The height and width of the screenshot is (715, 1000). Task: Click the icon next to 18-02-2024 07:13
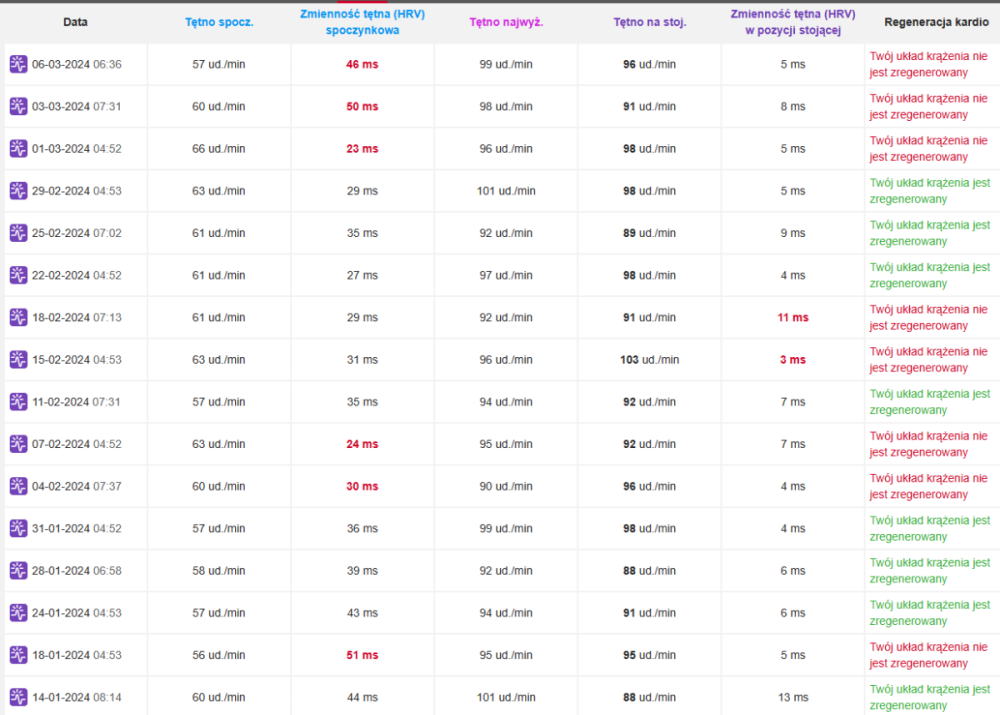pyautogui.click(x=18, y=318)
